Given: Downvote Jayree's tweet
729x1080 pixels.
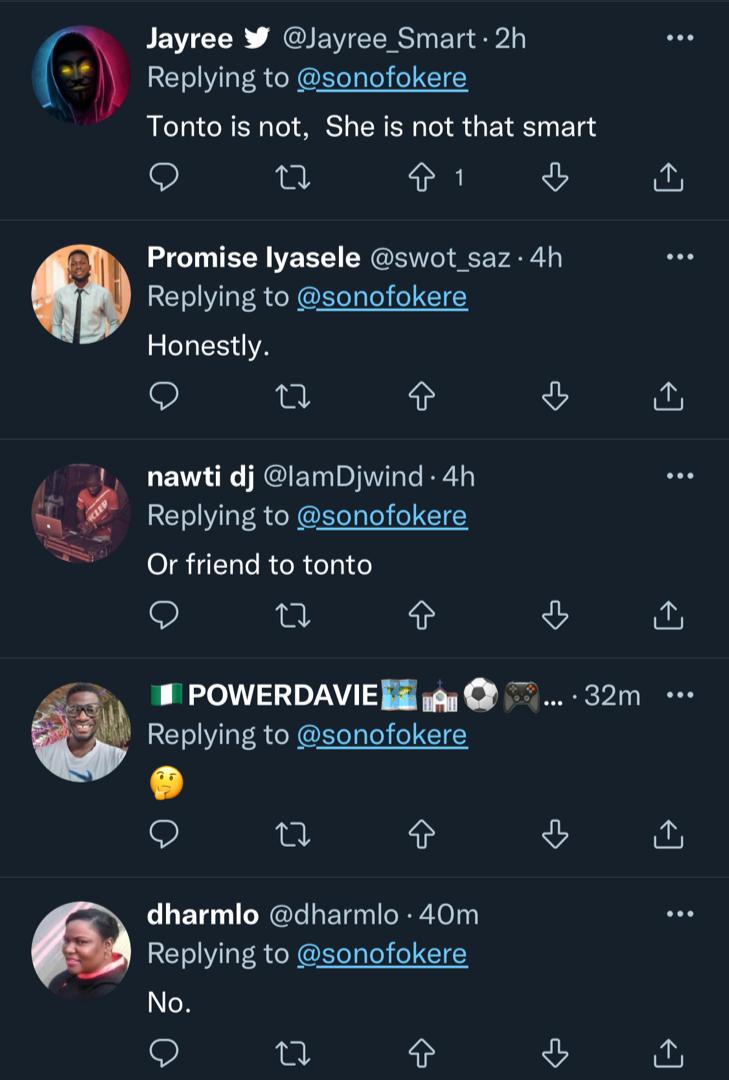Looking at the screenshot, I should (555, 178).
